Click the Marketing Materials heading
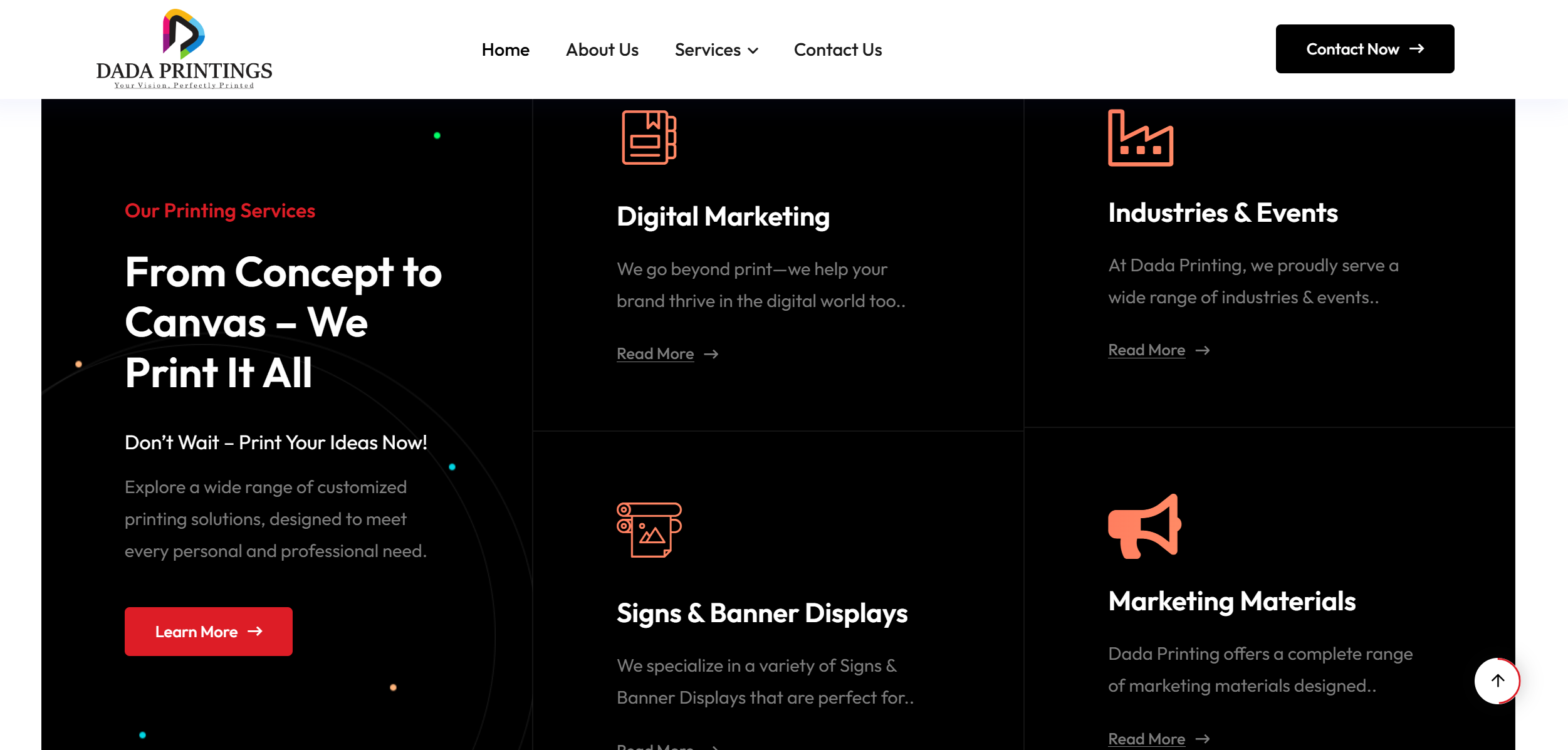Screen dimensions: 1568x750 pos(1231,602)
